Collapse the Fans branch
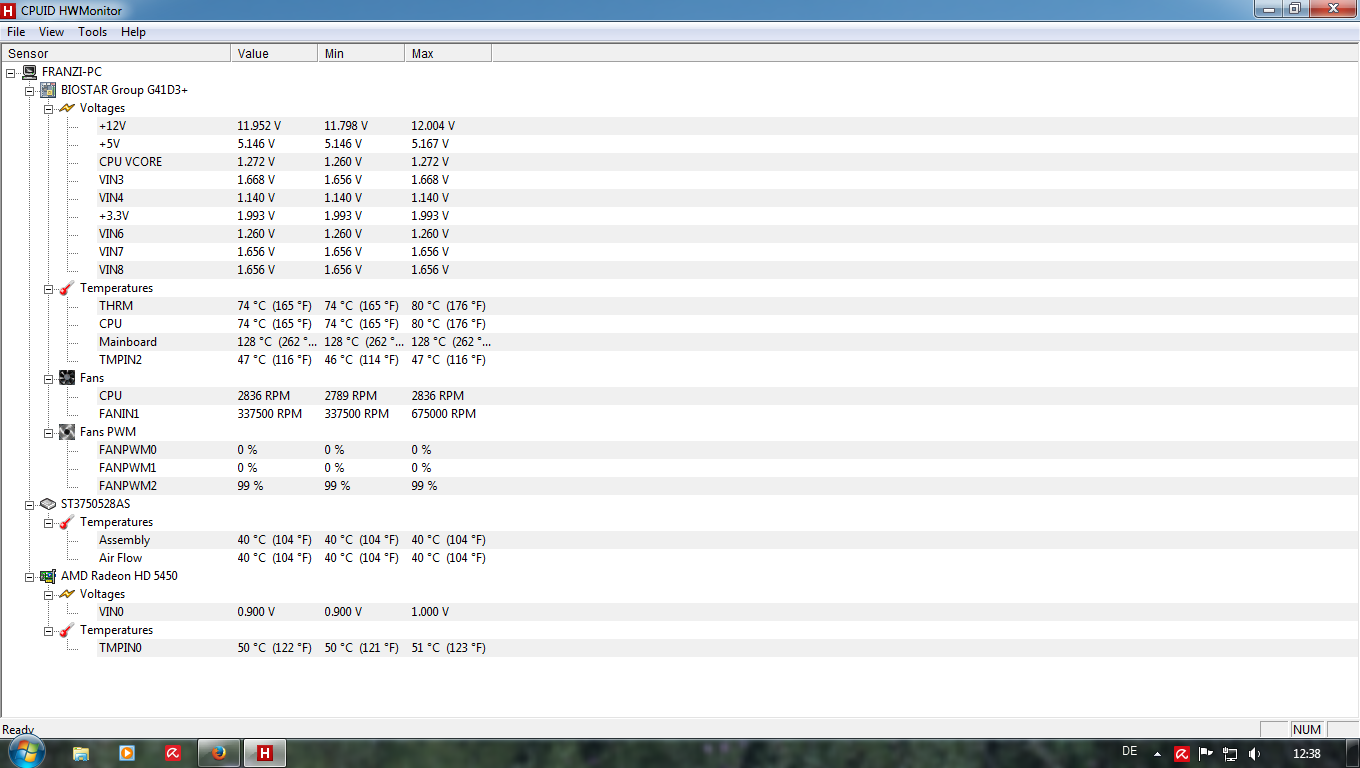The image size is (1360, 768). (x=48, y=378)
